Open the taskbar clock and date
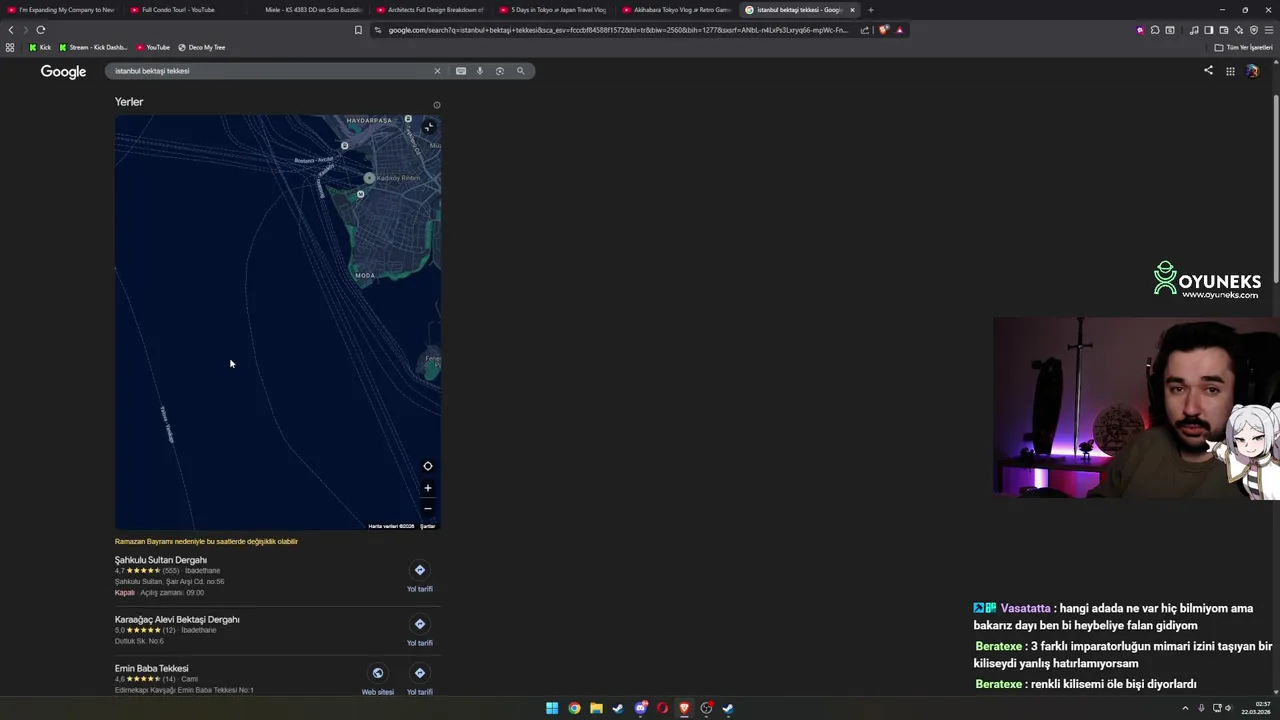 pyautogui.click(x=1256, y=708)
